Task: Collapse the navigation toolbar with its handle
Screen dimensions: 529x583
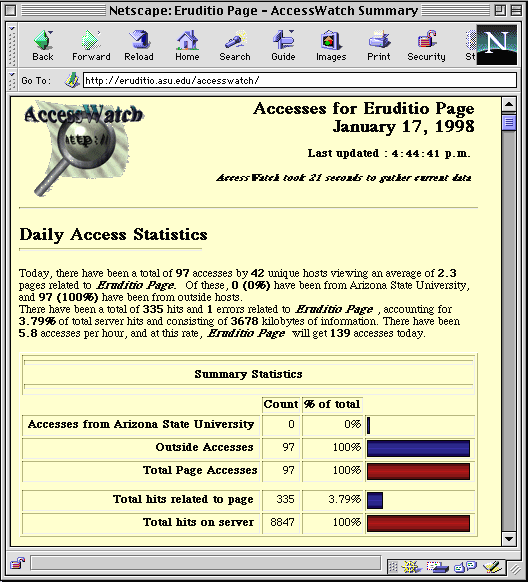Action: [12, 46]
